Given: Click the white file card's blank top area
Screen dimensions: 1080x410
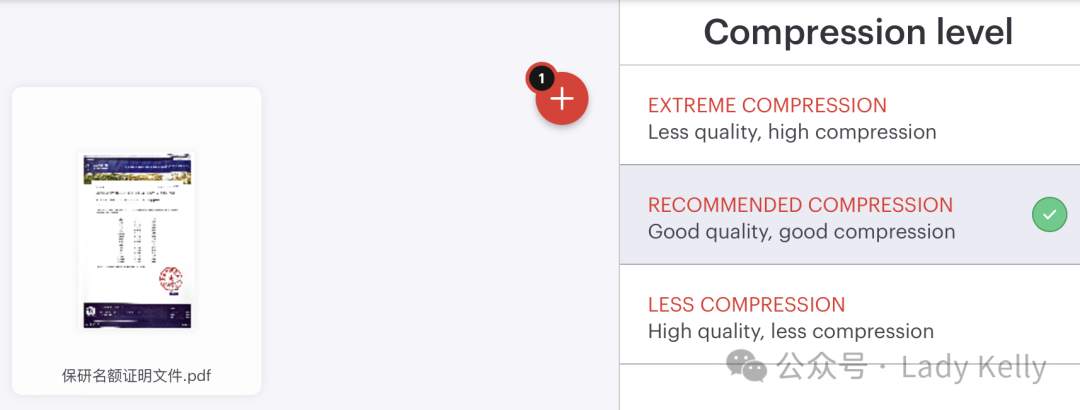Looking at the screenshot, I should 136,115.
